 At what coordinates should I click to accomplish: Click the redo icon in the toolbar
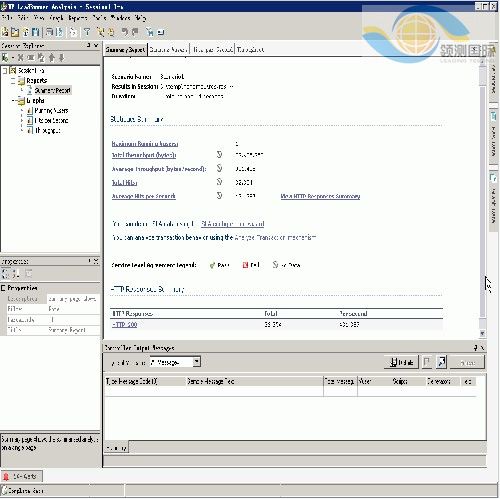point(135,32)
